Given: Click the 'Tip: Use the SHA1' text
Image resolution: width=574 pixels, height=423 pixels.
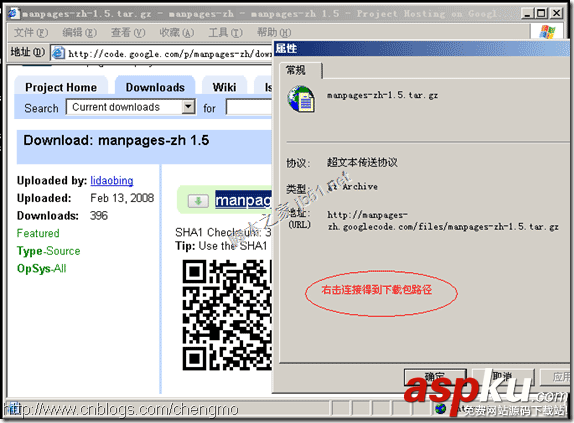Looking at the screenshot, I should tap(221, 246).
